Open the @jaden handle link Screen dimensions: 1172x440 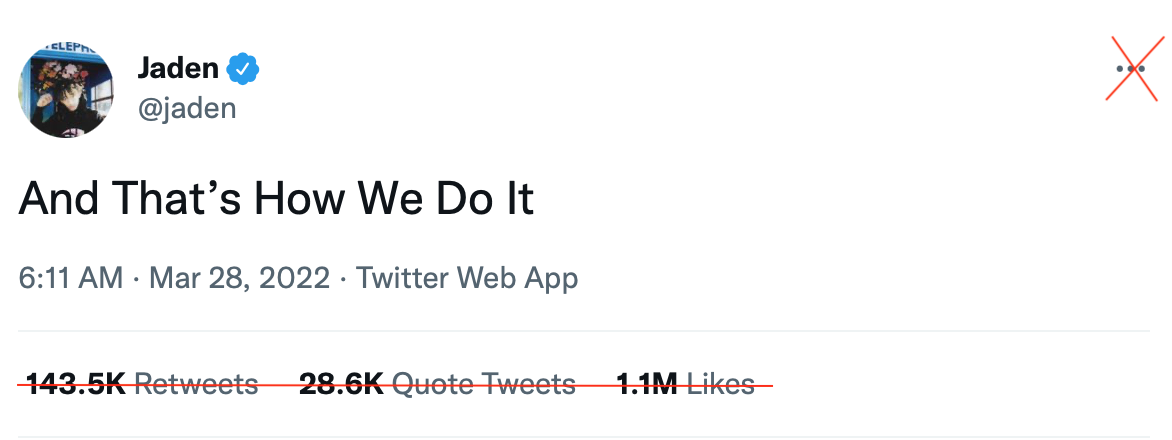pos(186,107)
